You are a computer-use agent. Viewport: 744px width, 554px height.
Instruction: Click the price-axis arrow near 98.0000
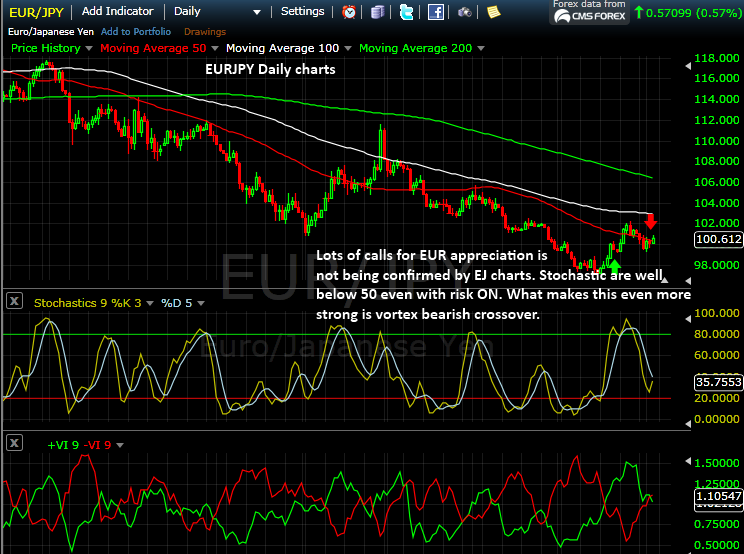tap(688, 281)
